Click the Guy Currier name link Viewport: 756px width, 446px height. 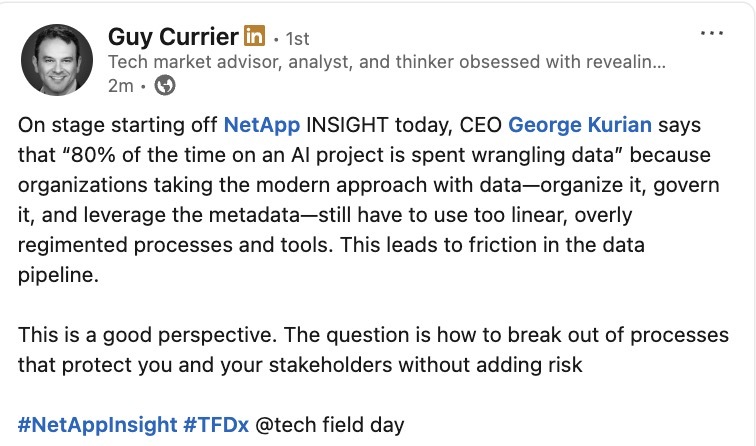(173, 38)
